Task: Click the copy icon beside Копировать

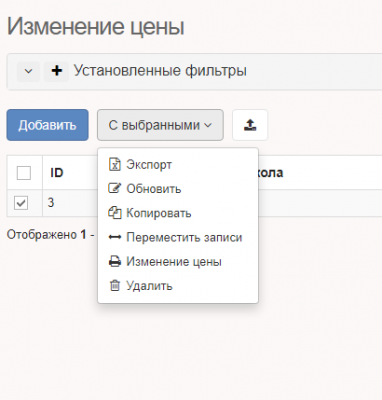Action: tap(115, 213)
